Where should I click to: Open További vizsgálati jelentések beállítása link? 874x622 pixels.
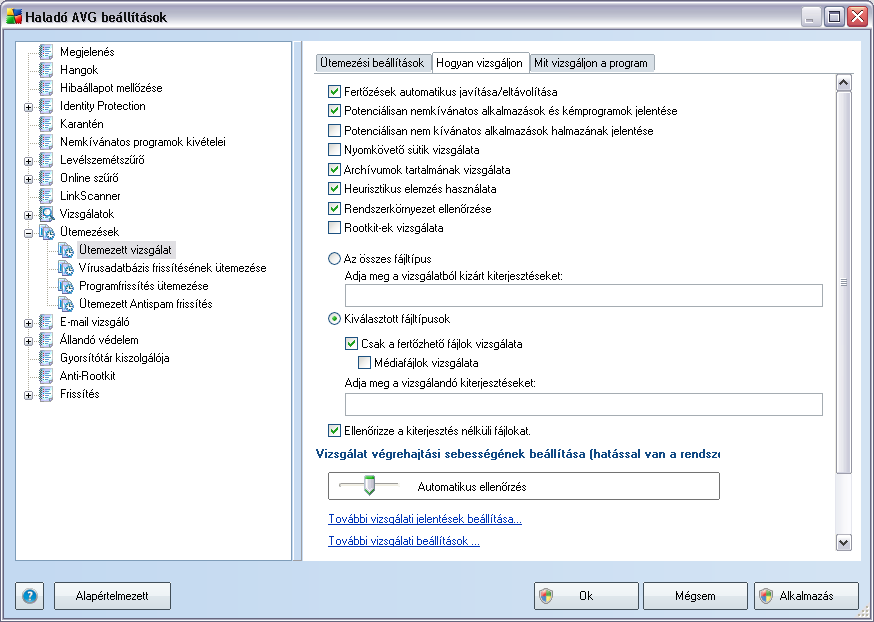[425, 519]
